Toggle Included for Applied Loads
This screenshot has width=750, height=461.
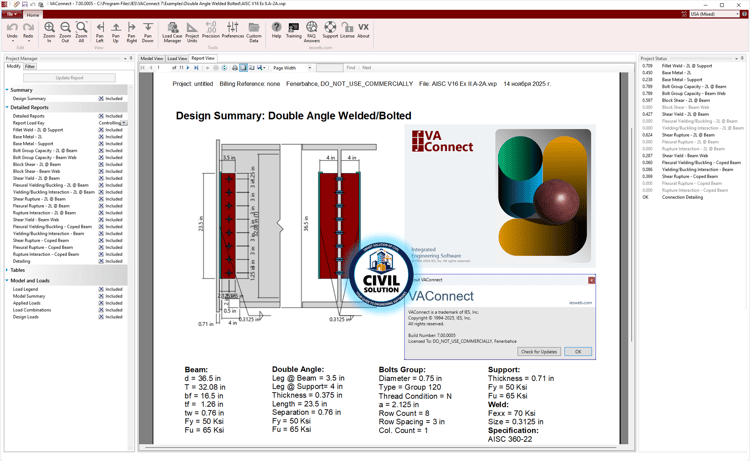click(x=101, y=303)
